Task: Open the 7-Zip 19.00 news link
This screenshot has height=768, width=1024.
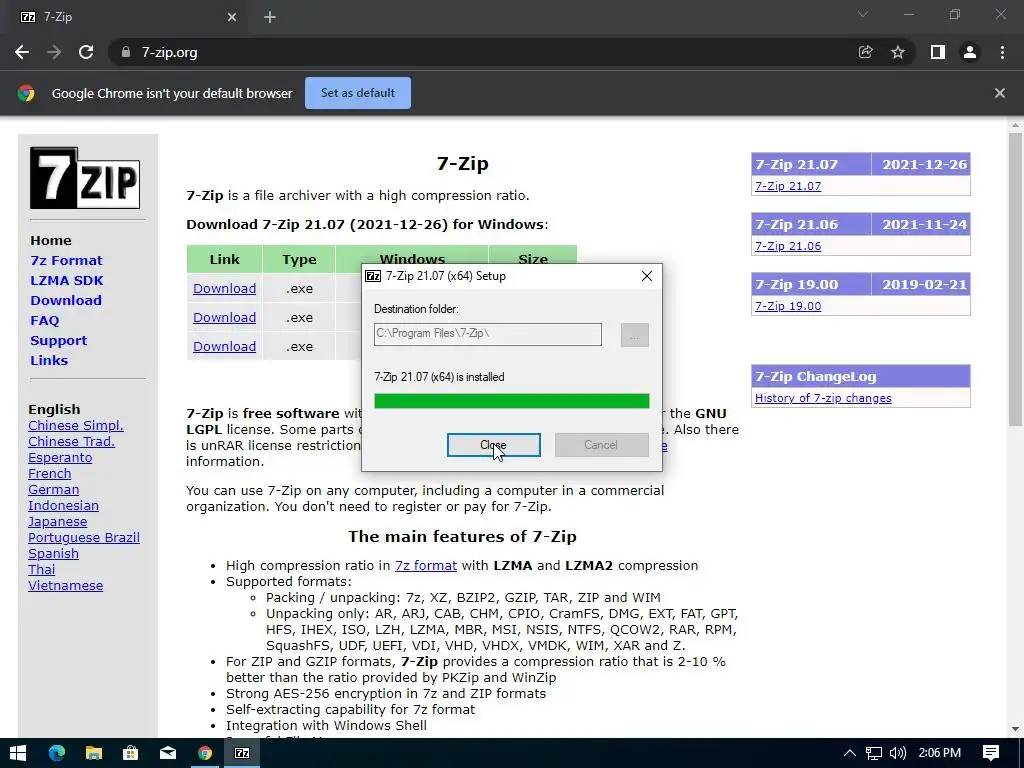Action: (788, 306)
